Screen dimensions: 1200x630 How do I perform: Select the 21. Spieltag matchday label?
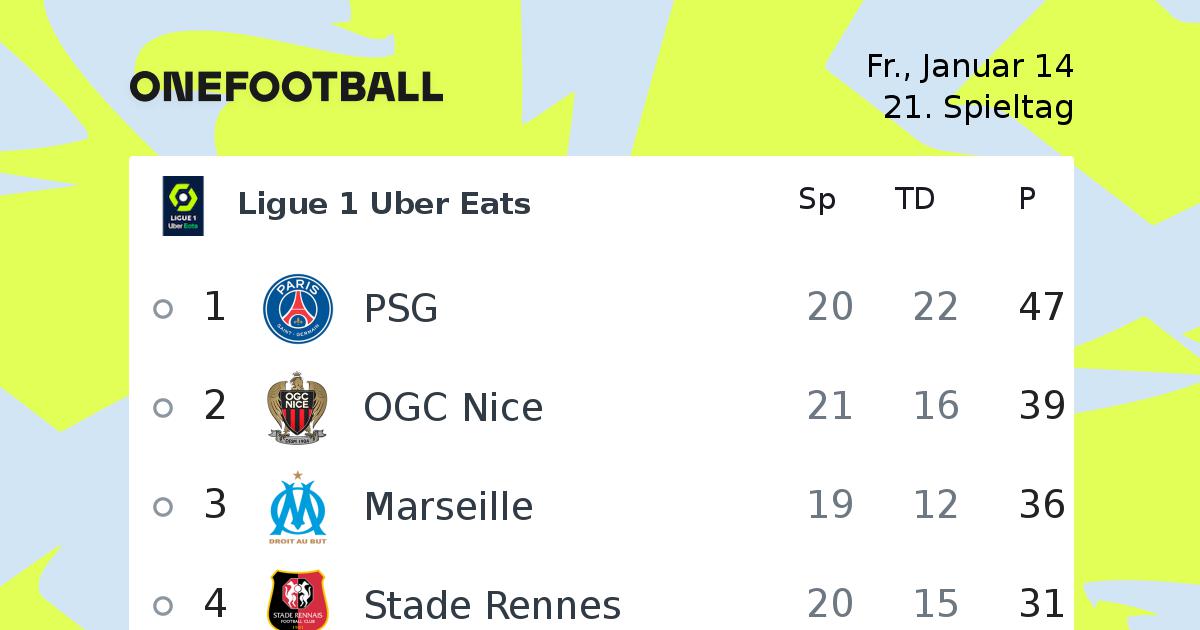click(x=979, y=107)
